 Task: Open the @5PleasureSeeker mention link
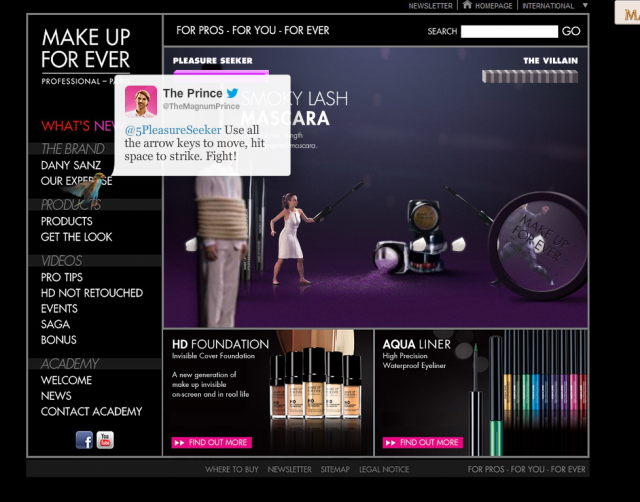click(x=172, y=130)
